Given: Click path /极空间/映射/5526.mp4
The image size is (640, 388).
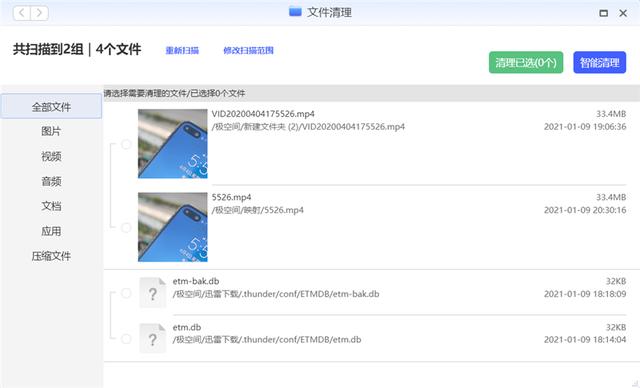Looking at the screenshot, I should (258, 210).
